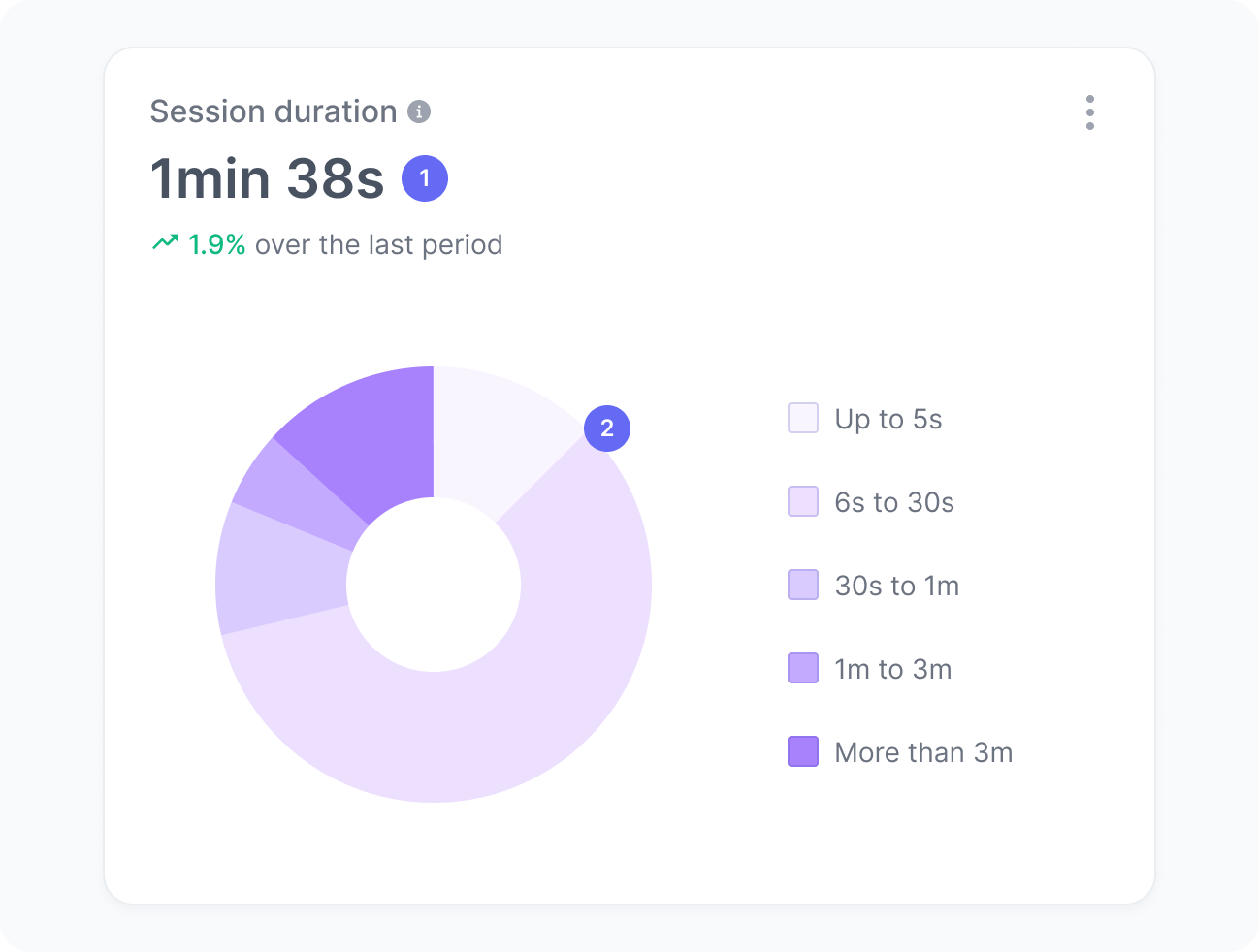This screenshot has height=952, width=1259.
Task: Open details for the 30s to 1m category
Action: 897,585
